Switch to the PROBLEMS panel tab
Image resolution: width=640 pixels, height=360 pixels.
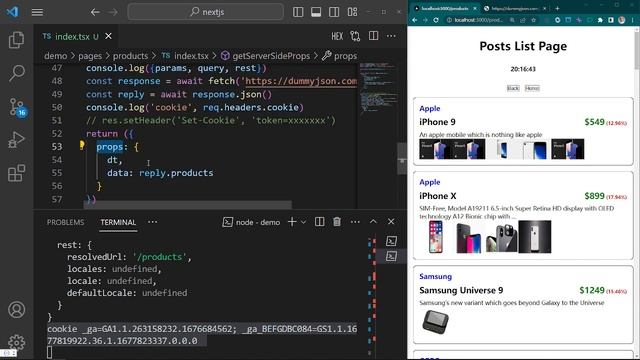click(x=65, y=222)
